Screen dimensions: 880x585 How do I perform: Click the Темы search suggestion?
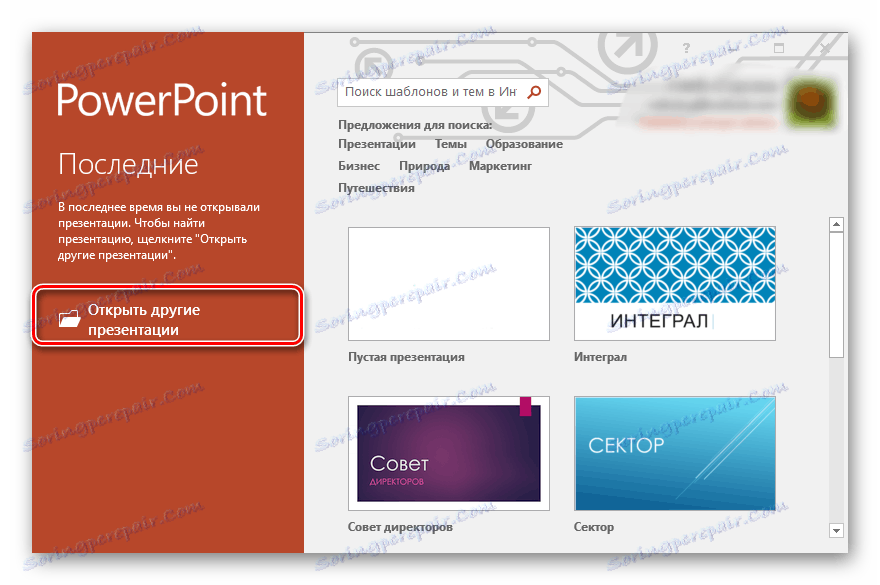click(450, 143)
